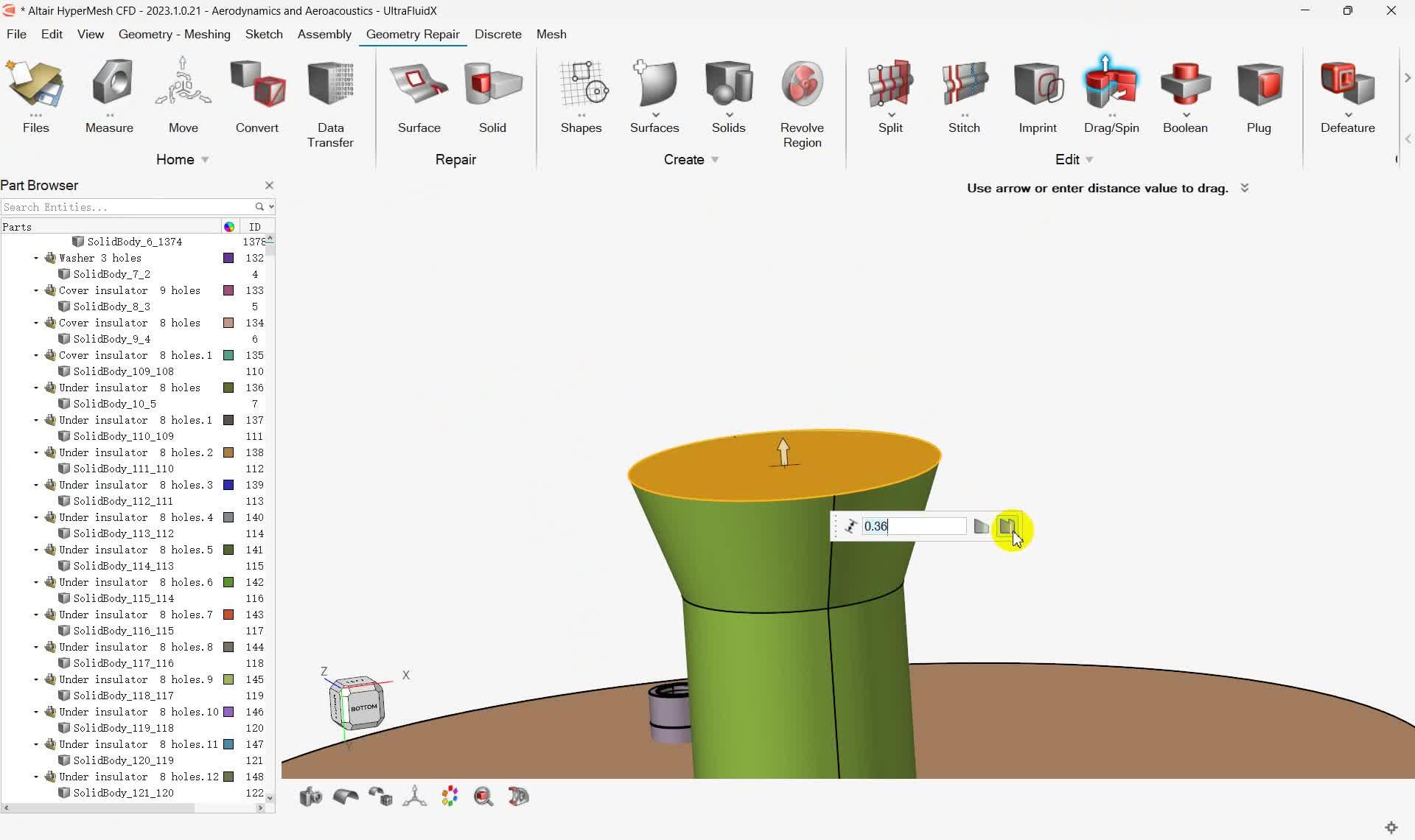Viewport: 1415px width, 840px height.
Task: Toggle the tapered drag option next to the distance field
Action: 981,526
